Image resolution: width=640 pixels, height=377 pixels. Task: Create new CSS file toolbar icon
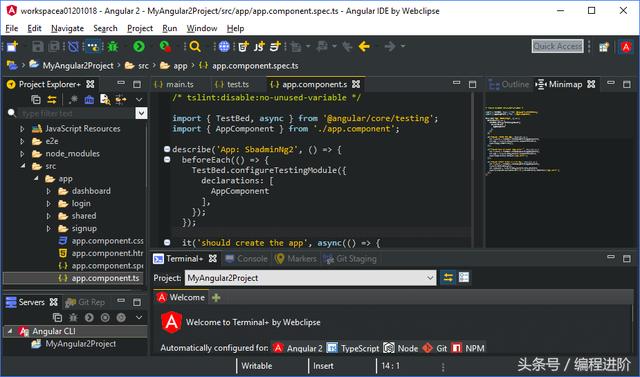[275, 47]
